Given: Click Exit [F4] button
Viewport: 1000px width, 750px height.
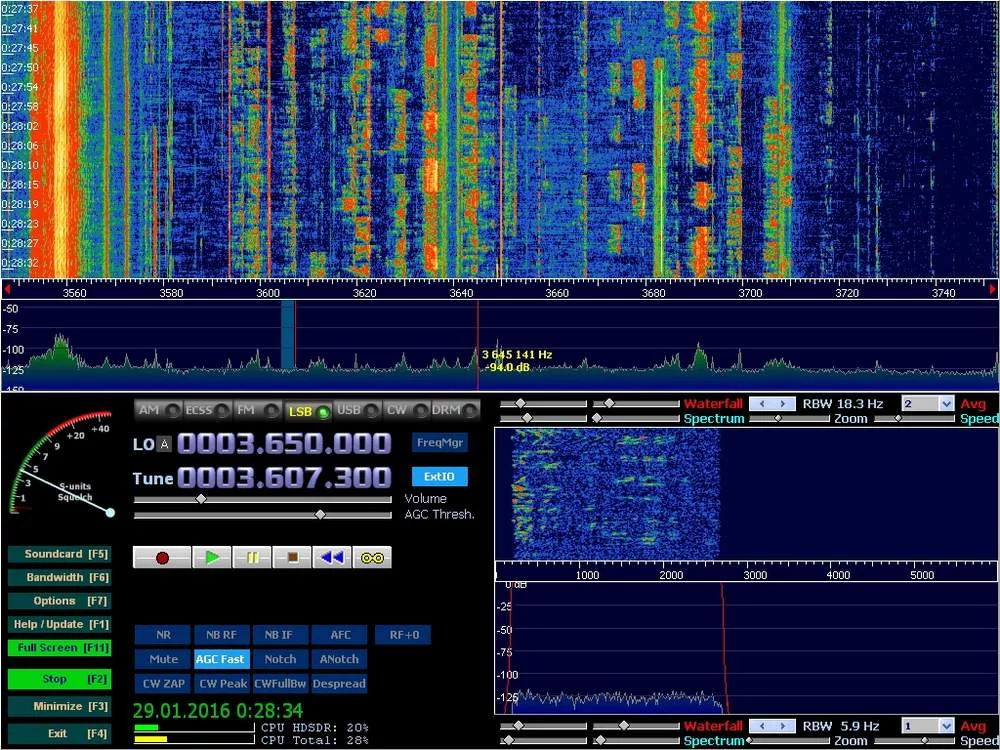Looking at the screenshot, I should click(x=59, y=733).
